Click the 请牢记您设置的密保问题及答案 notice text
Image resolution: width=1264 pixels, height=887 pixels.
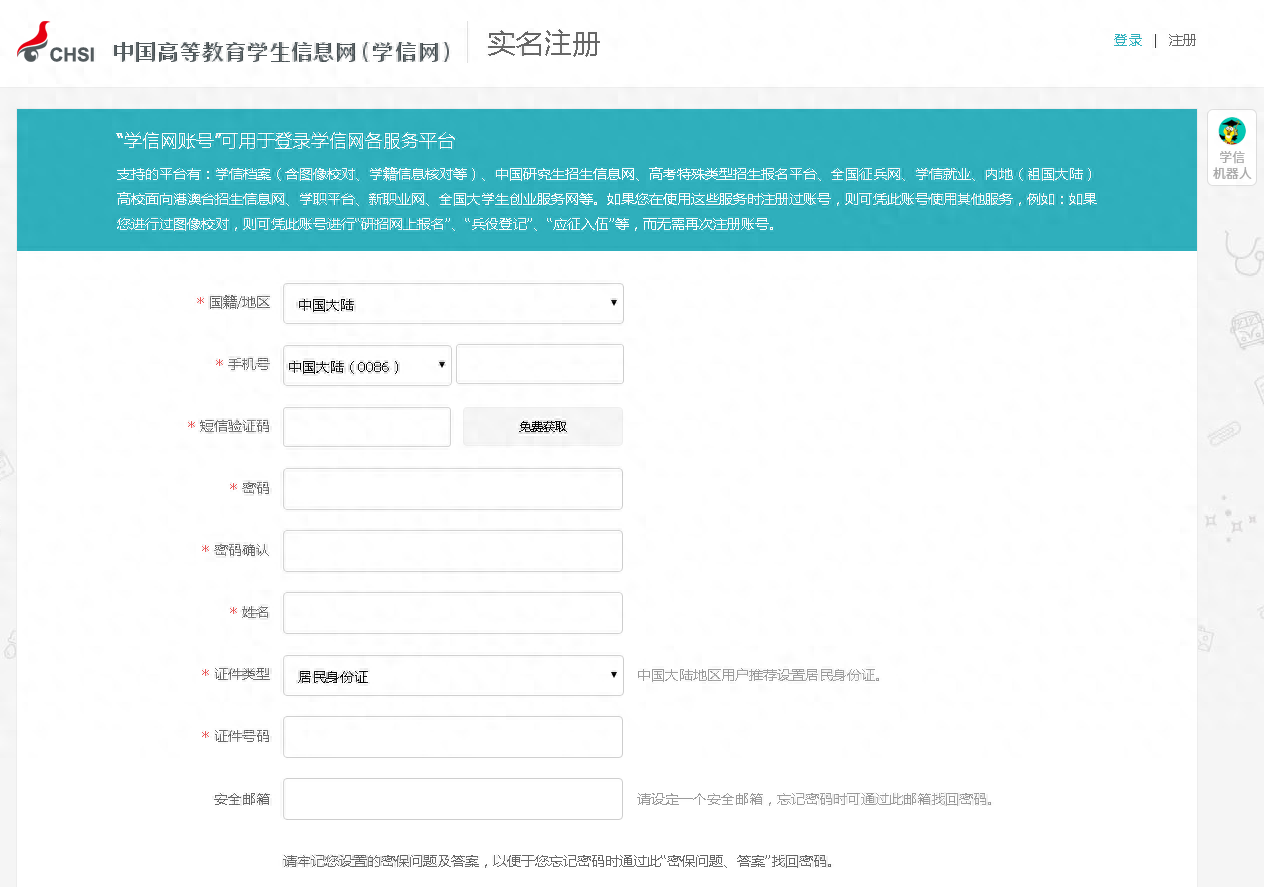558,860
